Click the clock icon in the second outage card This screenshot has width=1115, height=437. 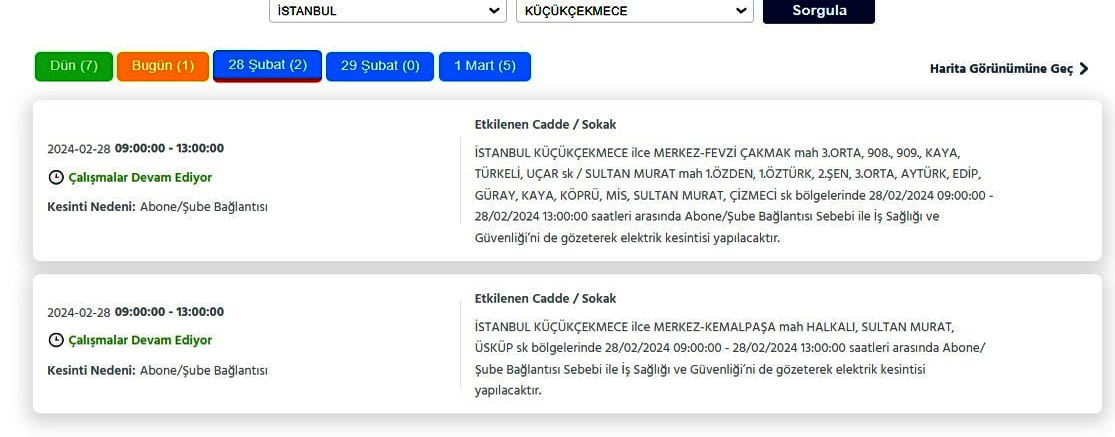point(56,340)
